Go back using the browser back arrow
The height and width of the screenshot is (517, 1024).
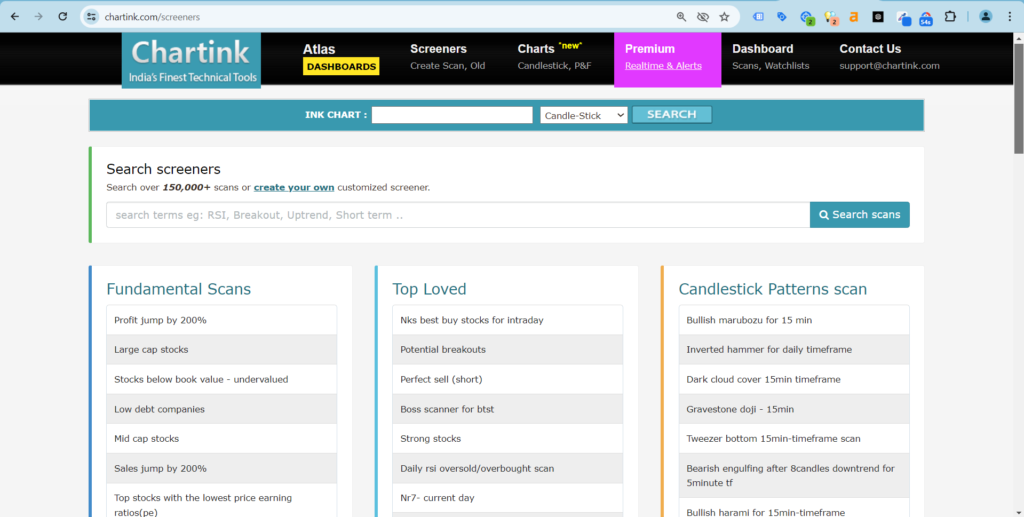tap(14, 17)
